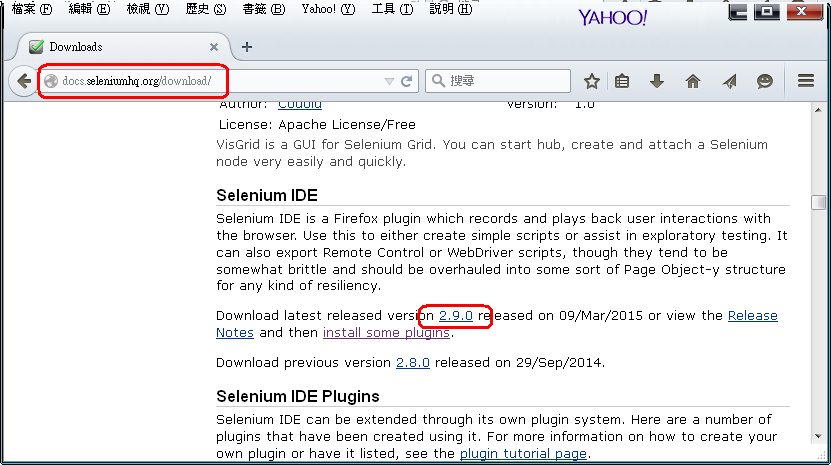This screenshot has height=465, width=831.
Task: Close the Downloads tab
Action: pos(214,47)
